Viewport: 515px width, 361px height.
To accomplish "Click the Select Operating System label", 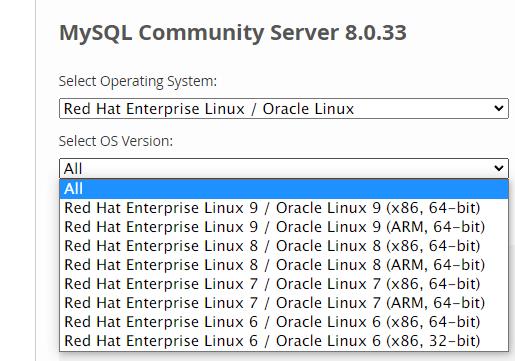I will click(x=138, y=81).
